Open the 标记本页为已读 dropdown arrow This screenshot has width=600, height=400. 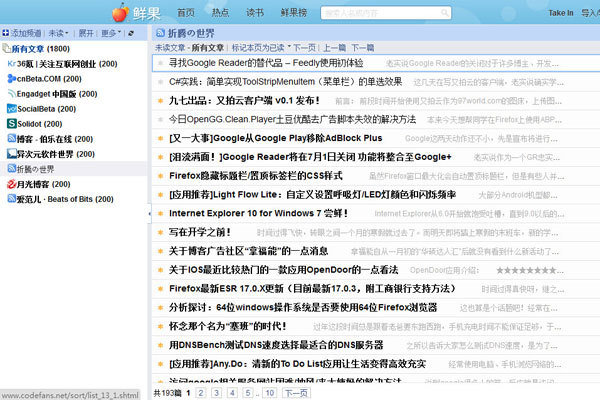[x=289, y=47]
